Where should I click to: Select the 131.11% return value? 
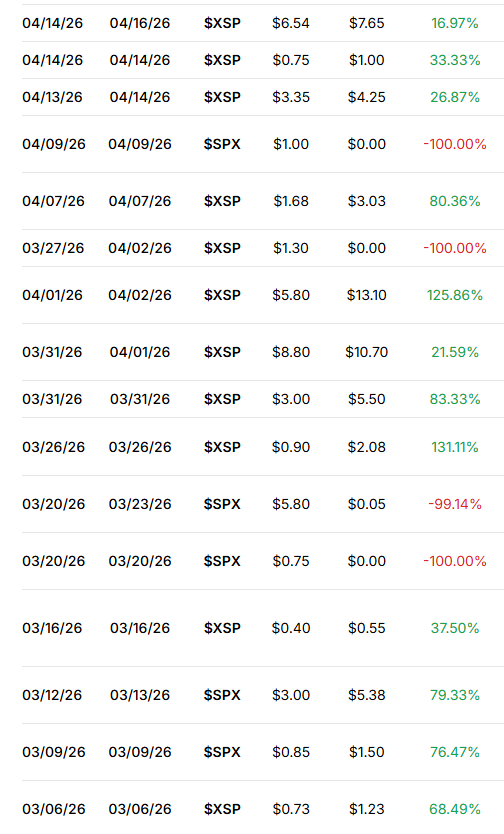click(x=455, y=447)
